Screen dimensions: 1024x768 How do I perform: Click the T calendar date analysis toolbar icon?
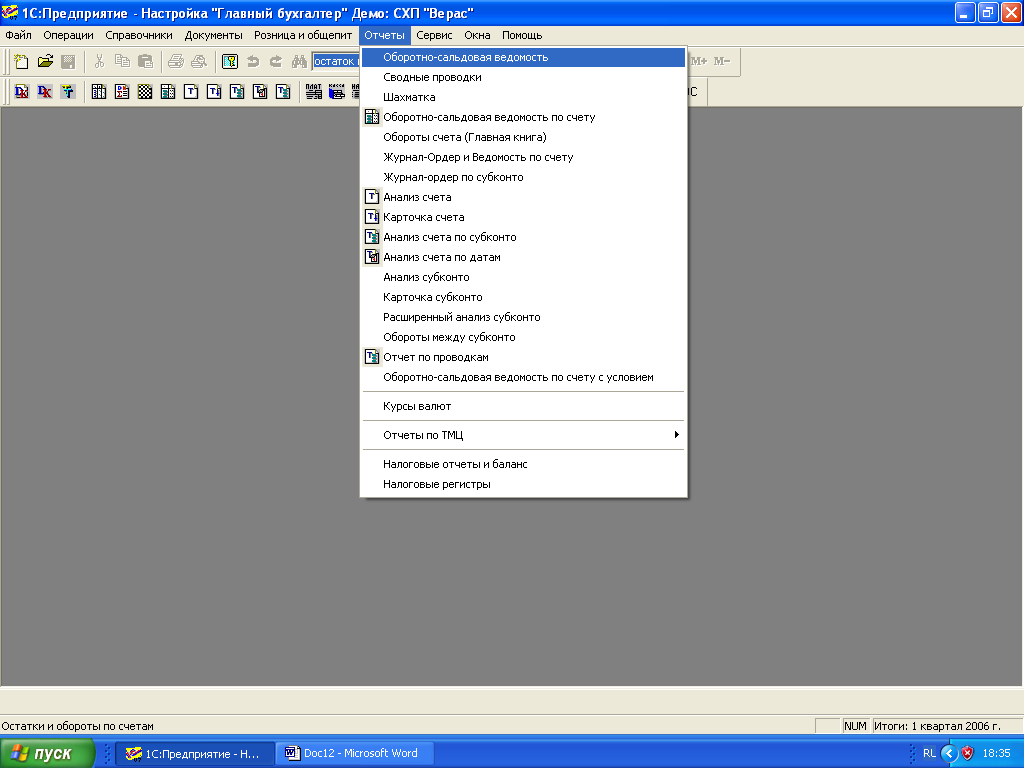[x=260, y=91]
